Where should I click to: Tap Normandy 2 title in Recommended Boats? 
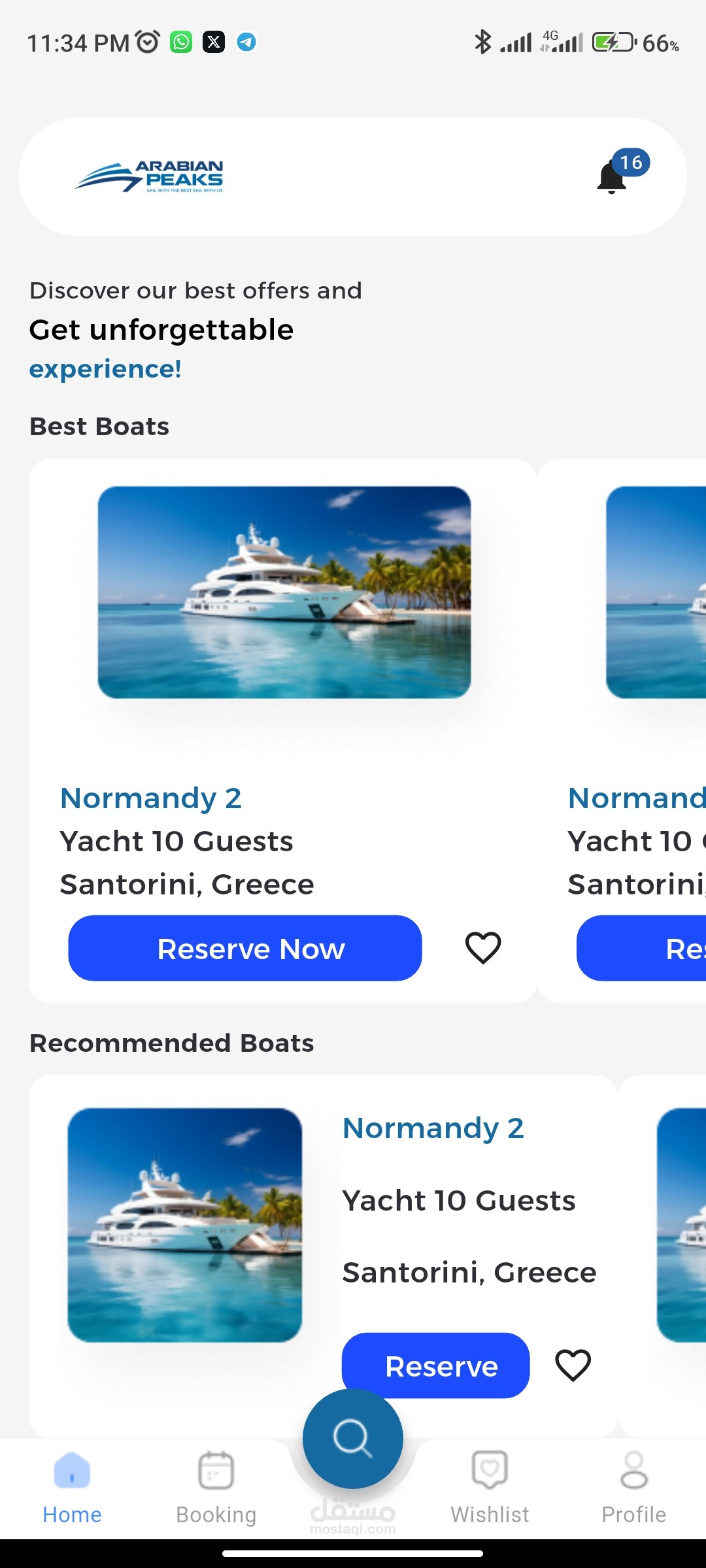click(433, 1128)
